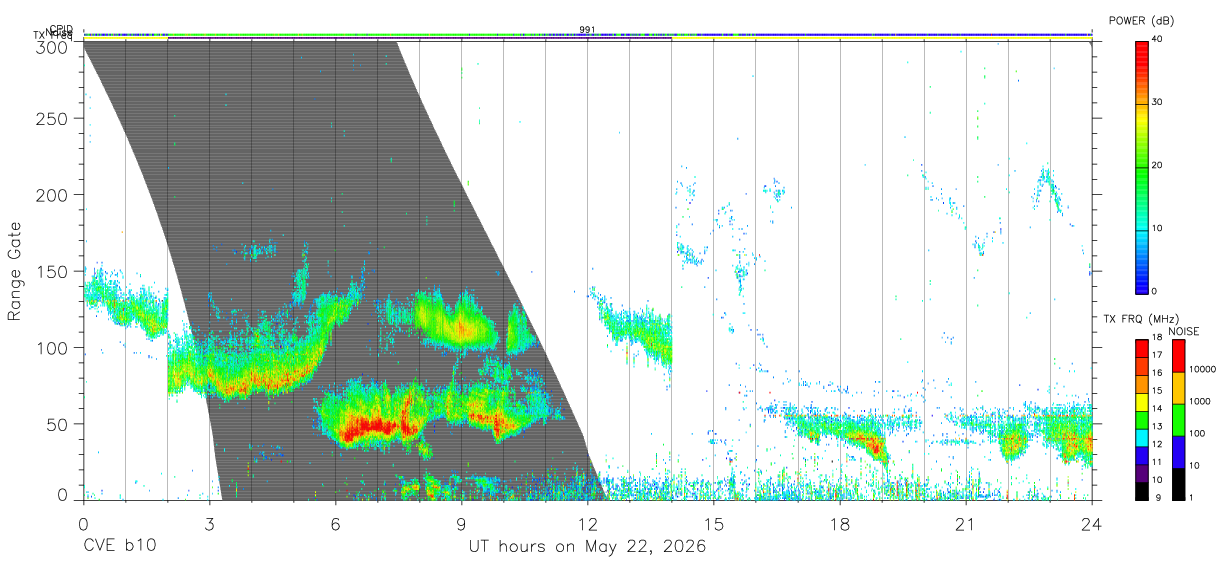
Task: Click the '9' TX frequency label
Action: 1158,497
